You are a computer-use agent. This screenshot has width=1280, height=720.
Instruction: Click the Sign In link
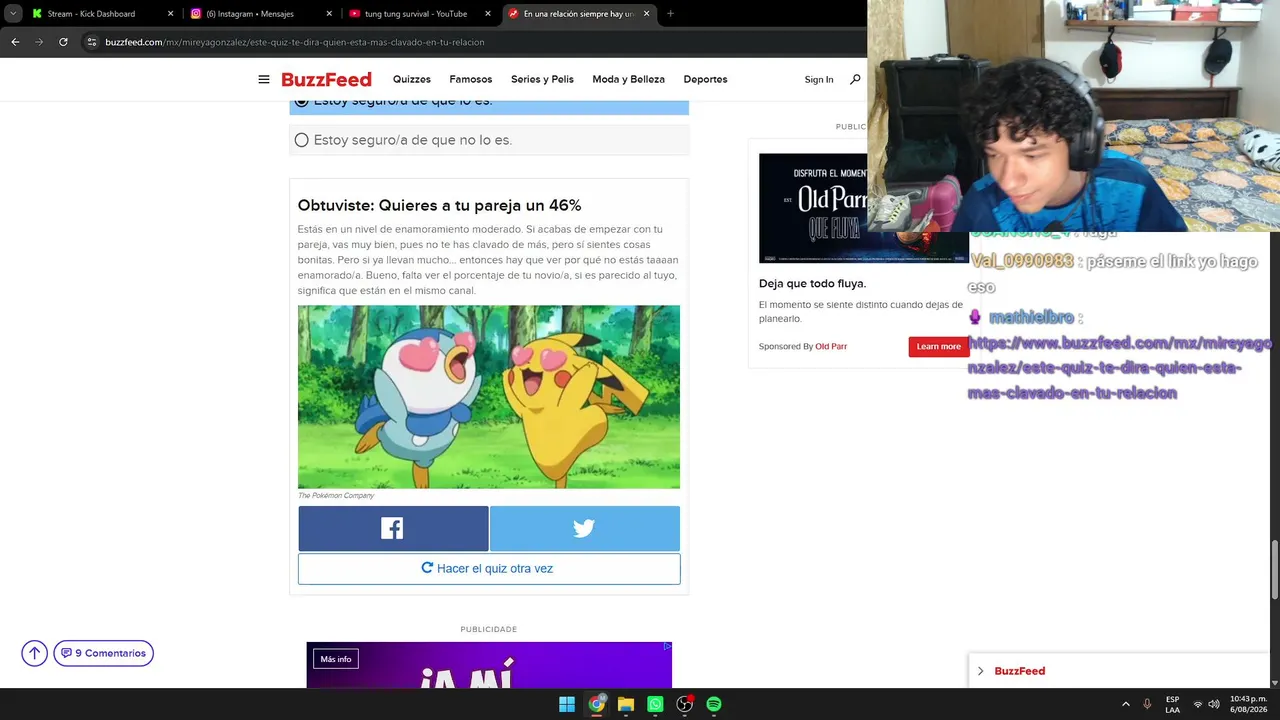coord(819,80)
